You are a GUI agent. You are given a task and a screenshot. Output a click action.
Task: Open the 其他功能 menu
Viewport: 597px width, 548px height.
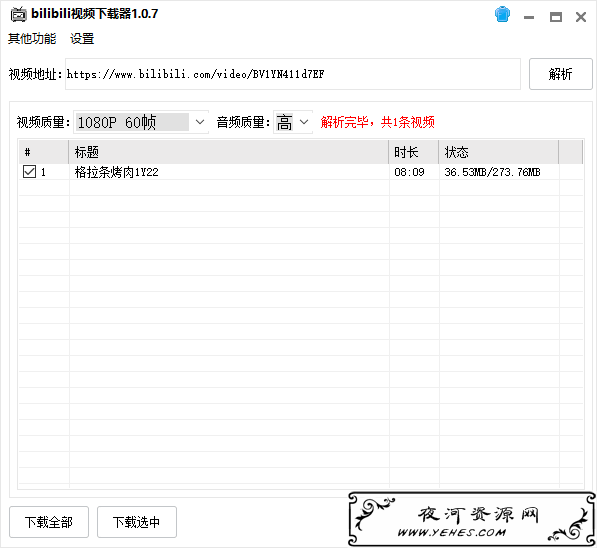coord(32,38)
